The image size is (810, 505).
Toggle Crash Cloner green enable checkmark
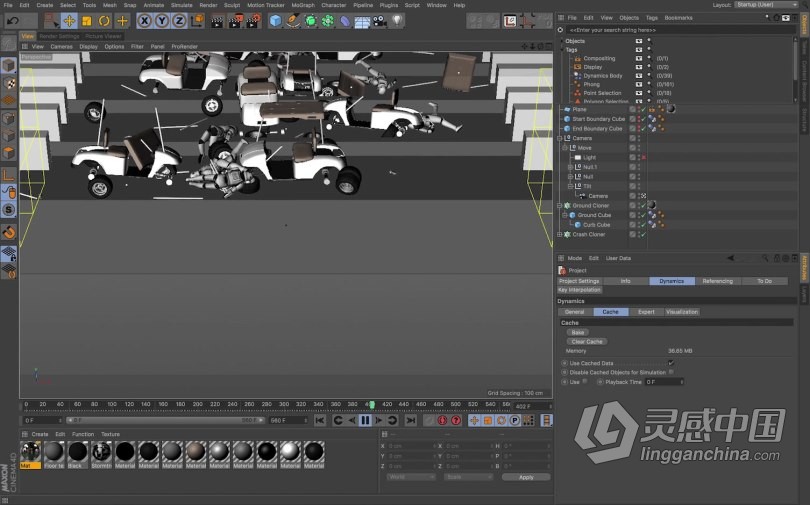click(x=643, y=234)
